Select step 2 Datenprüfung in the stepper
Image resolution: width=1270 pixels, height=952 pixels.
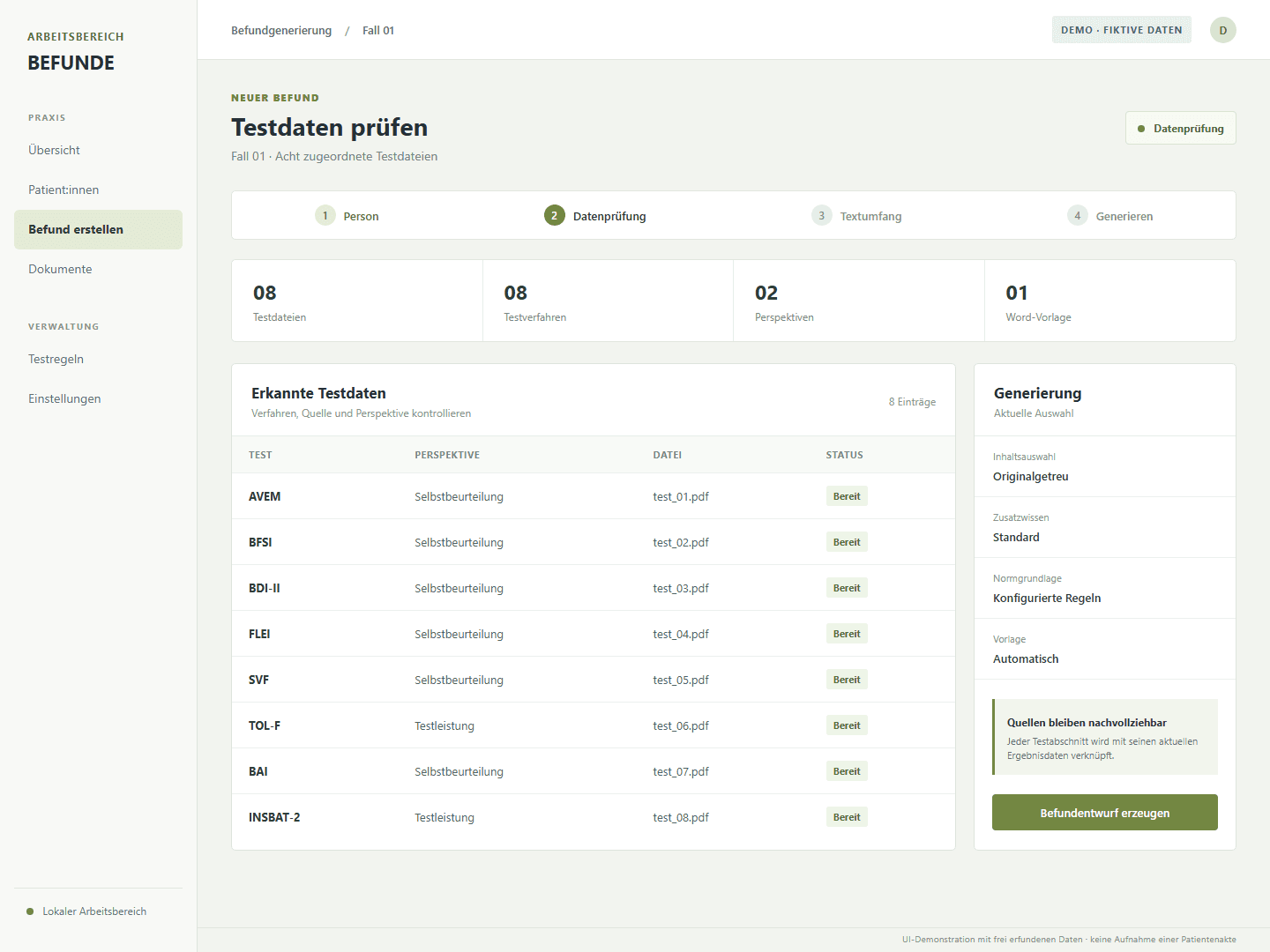595,216
